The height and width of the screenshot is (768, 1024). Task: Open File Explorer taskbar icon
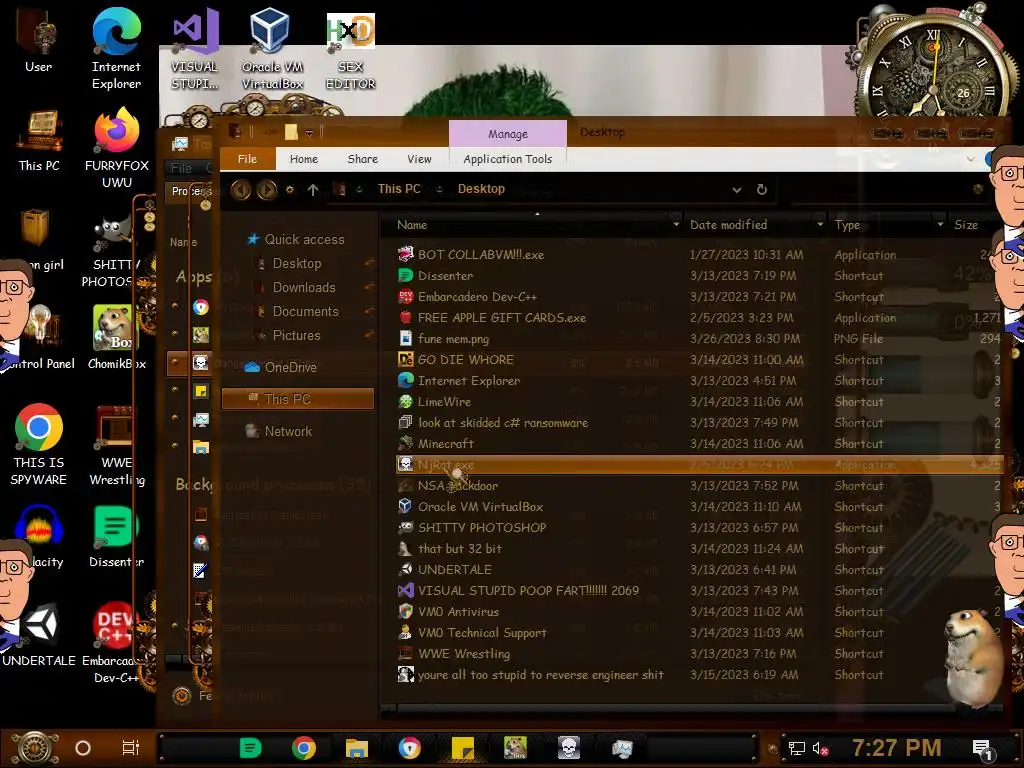[357, 748]
